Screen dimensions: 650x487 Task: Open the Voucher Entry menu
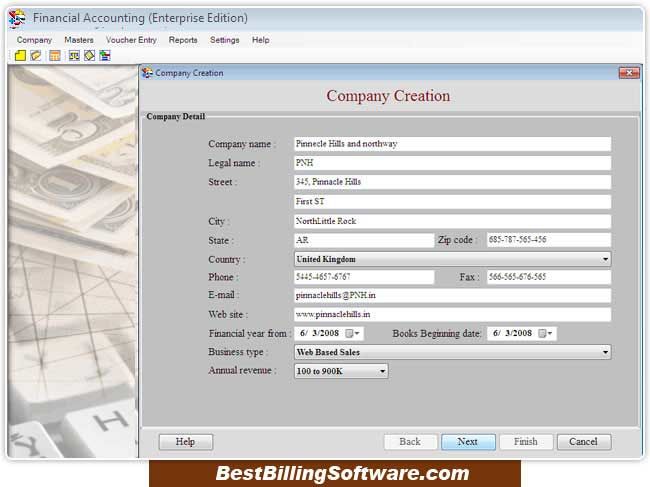[x=131, y=40]
